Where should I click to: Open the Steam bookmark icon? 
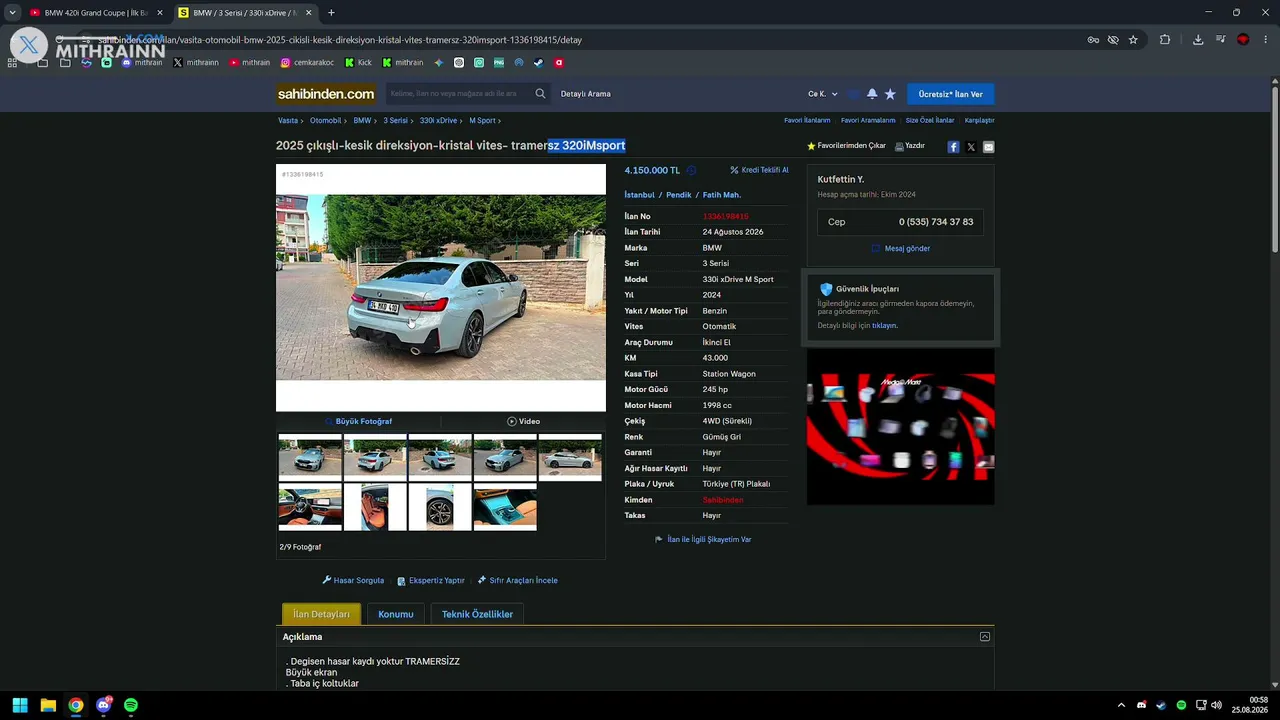pyautogui.click(x=539, y=62)
